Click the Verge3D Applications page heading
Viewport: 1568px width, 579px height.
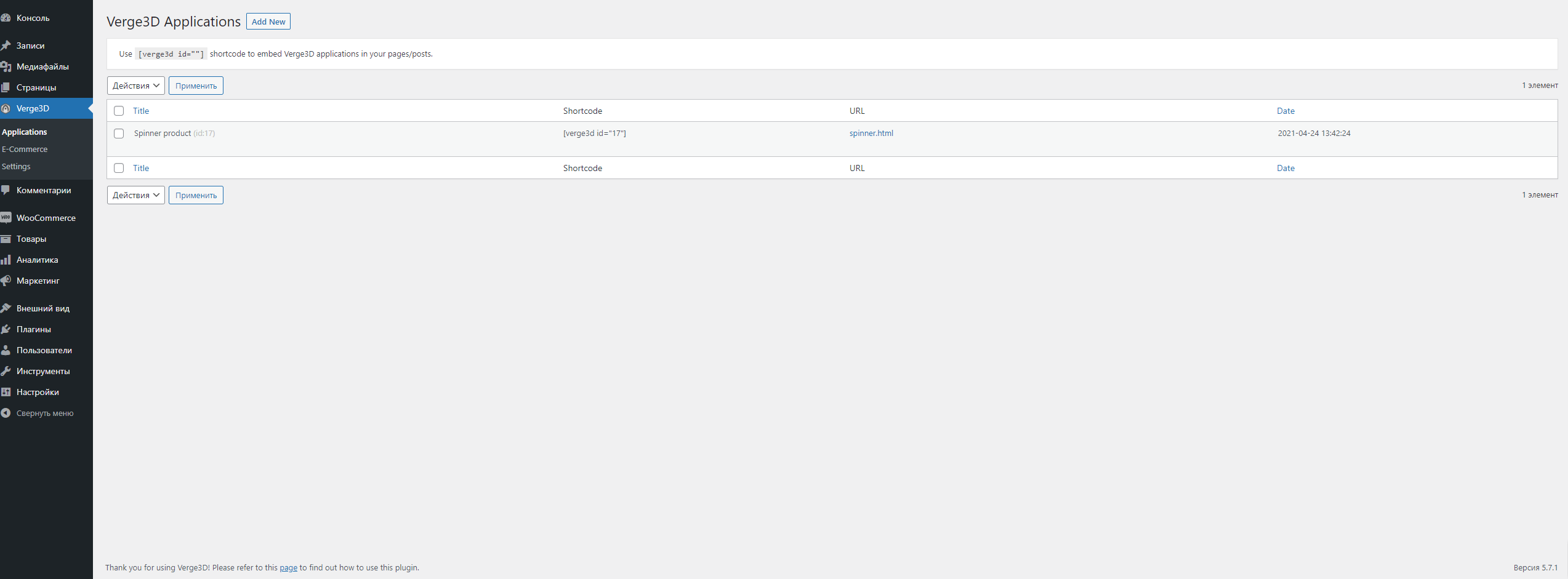(x=174, y=22)
